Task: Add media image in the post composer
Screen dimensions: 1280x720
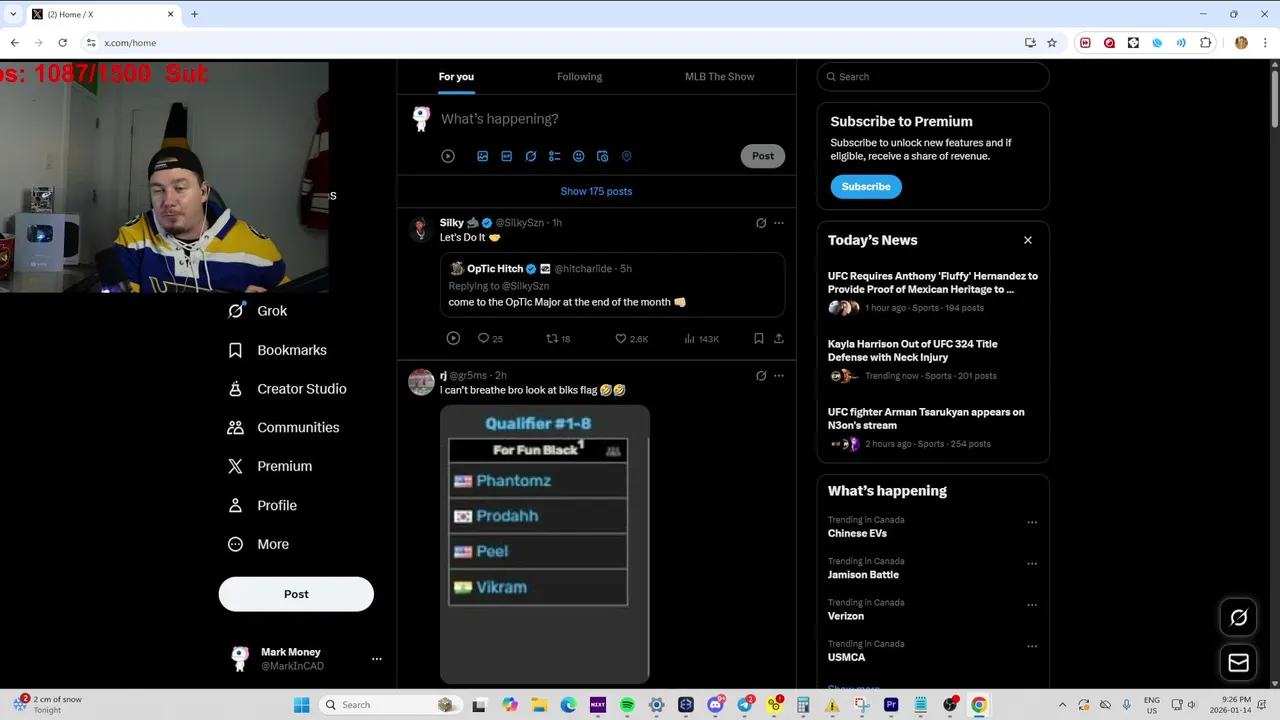Action: pyautogui.click(x=482, y=156)
